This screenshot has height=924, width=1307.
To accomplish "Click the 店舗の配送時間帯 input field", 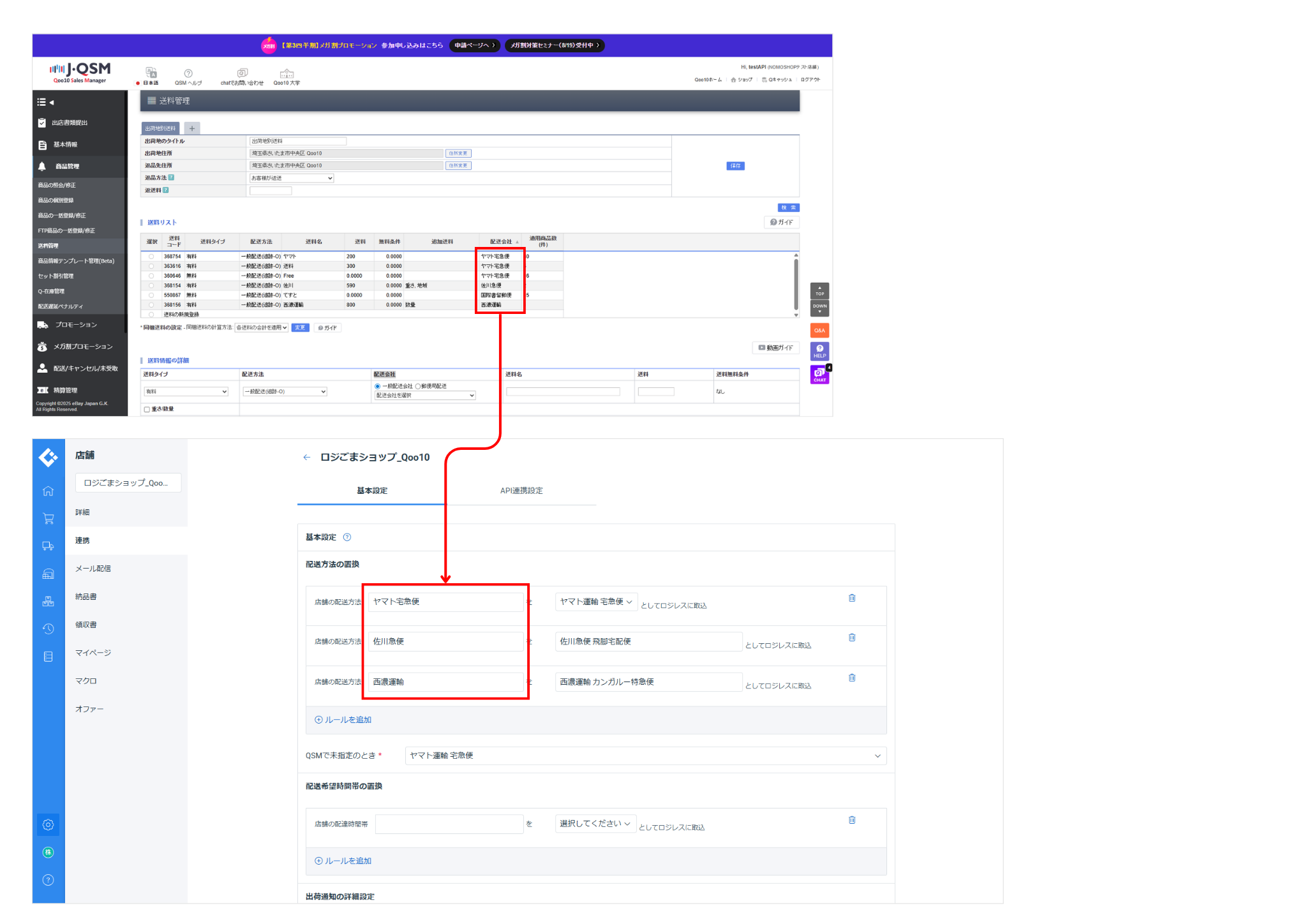I will tap(449, 824).
